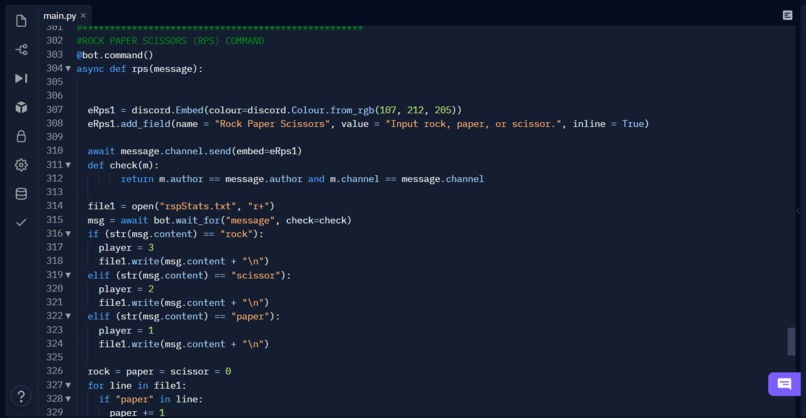The image size is (806, 418).
Task: Open the Settings gear icon
Action: pos(21,165)
